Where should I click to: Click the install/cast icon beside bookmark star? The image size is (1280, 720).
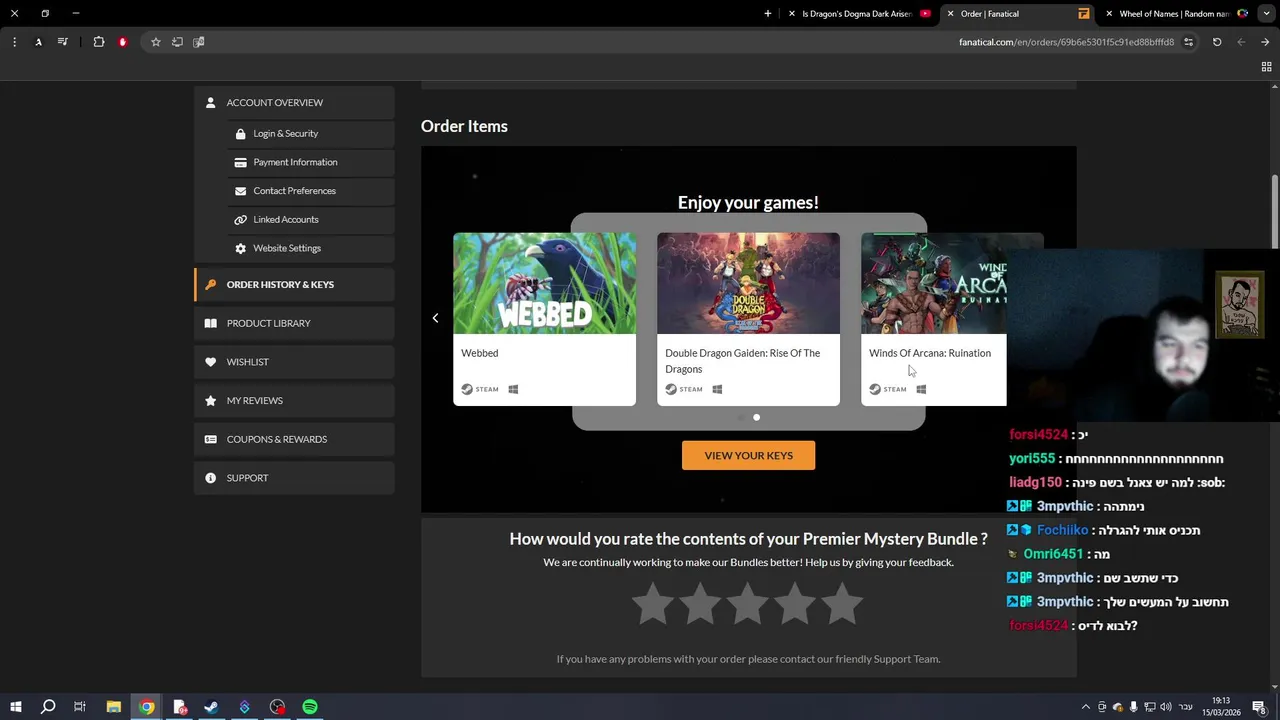point(177,42)
